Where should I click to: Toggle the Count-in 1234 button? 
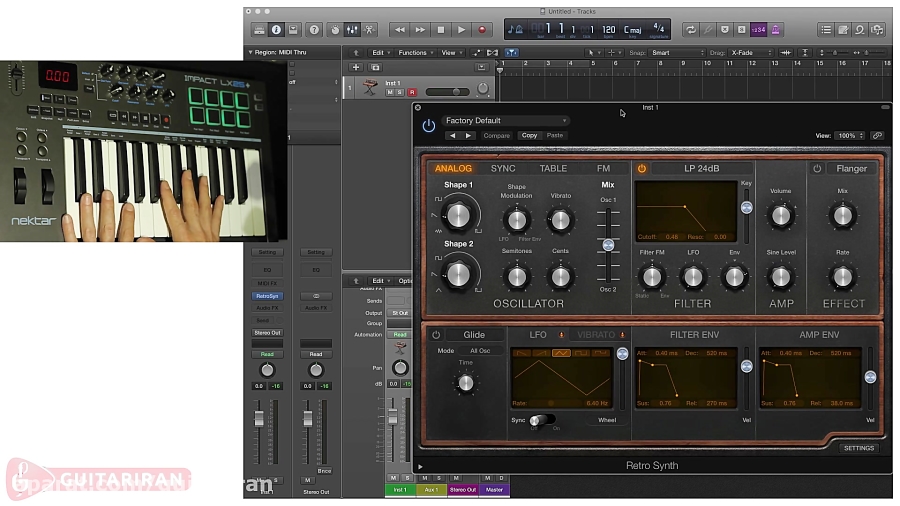point(758,30)
